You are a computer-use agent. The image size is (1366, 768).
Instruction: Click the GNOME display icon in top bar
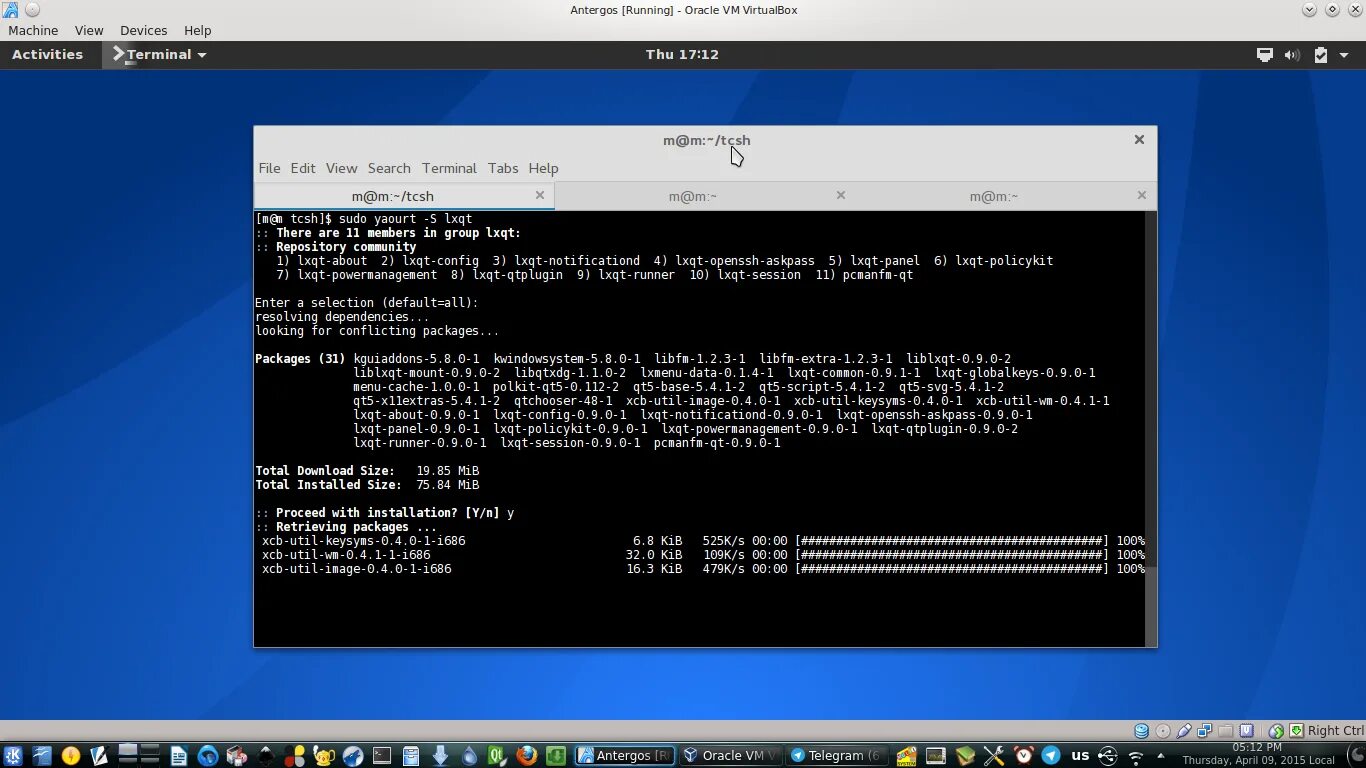click(x=1264, y=55)
